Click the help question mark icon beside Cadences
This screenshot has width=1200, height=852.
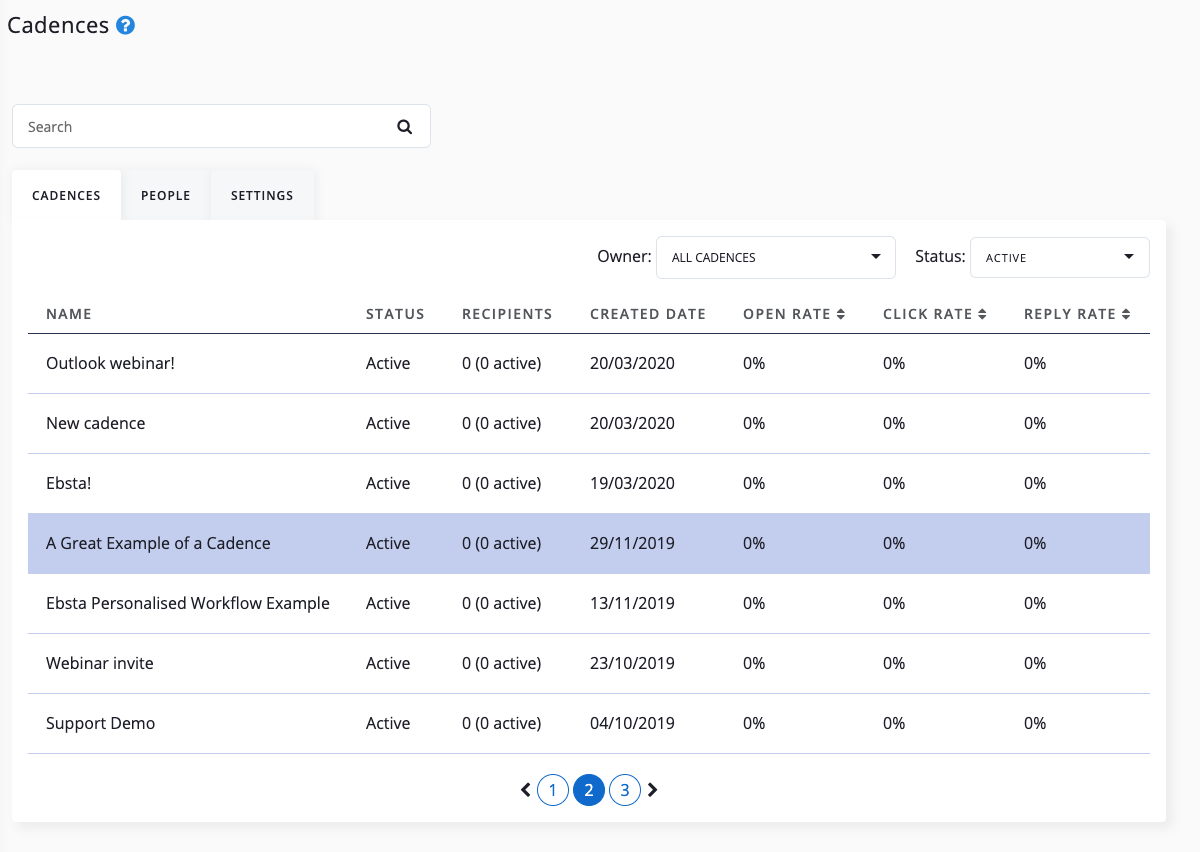pyautogui.click(x=125, y=26)
